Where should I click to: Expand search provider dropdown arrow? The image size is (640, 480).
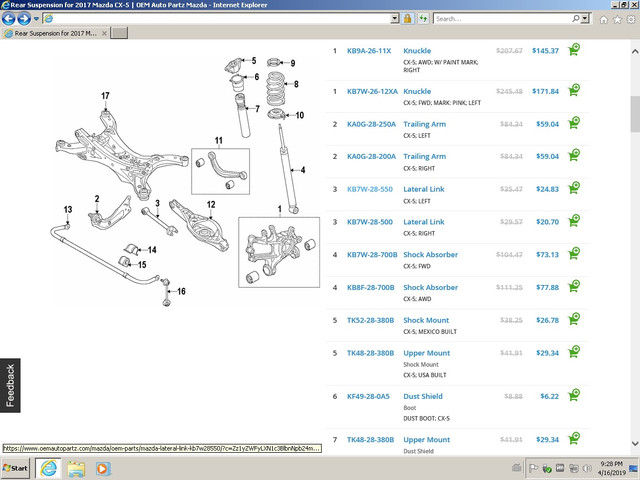[x=585, y=18]
